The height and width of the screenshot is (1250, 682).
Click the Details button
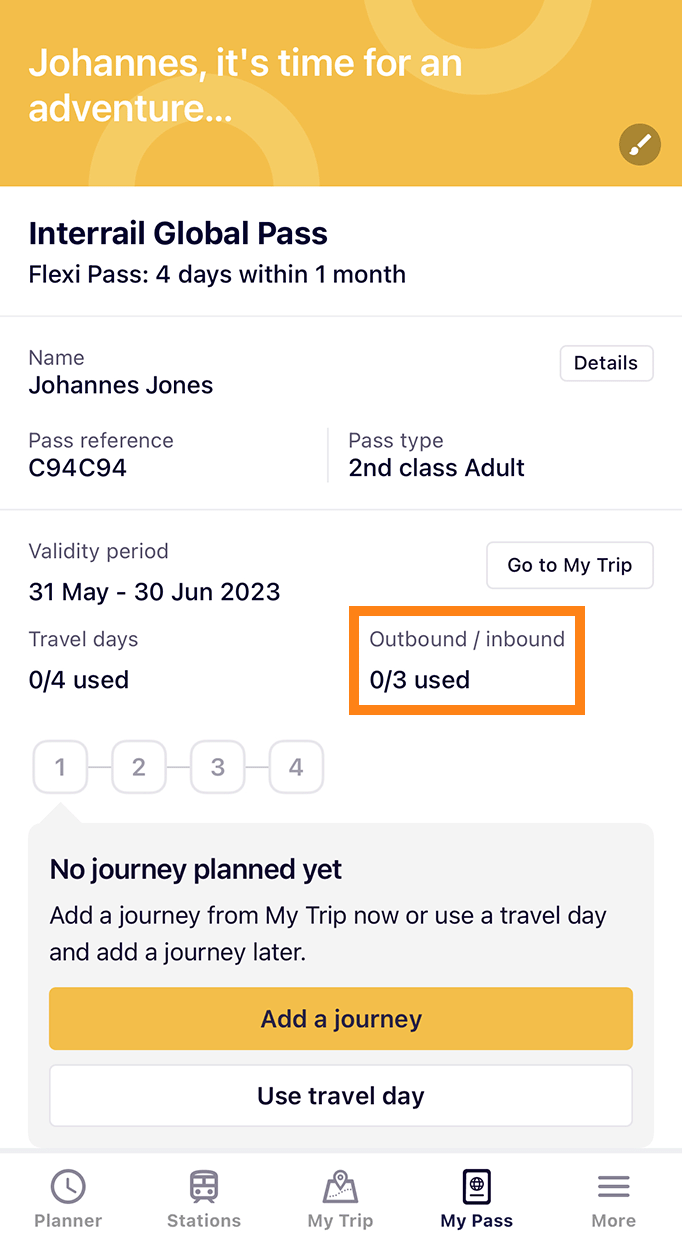coord(606,363)
